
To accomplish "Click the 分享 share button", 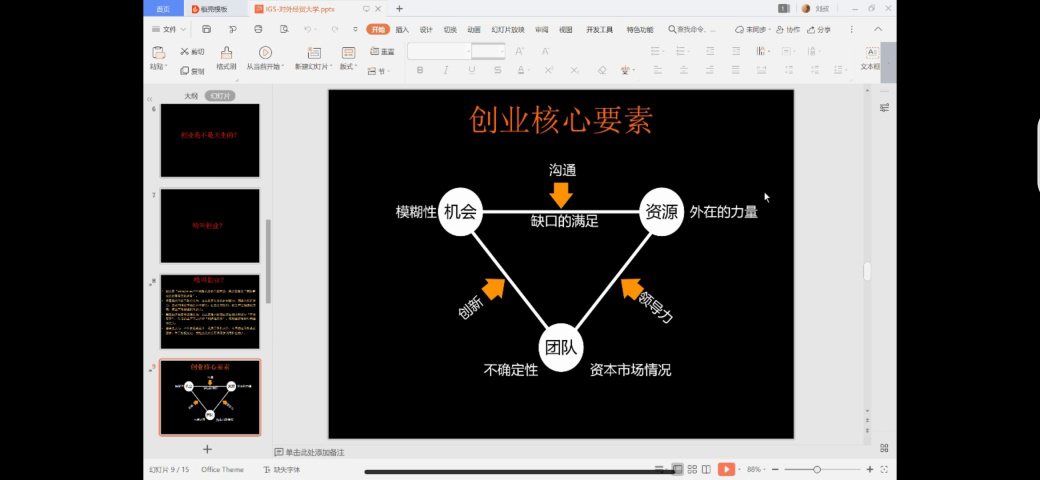I will tap(820, 30).
